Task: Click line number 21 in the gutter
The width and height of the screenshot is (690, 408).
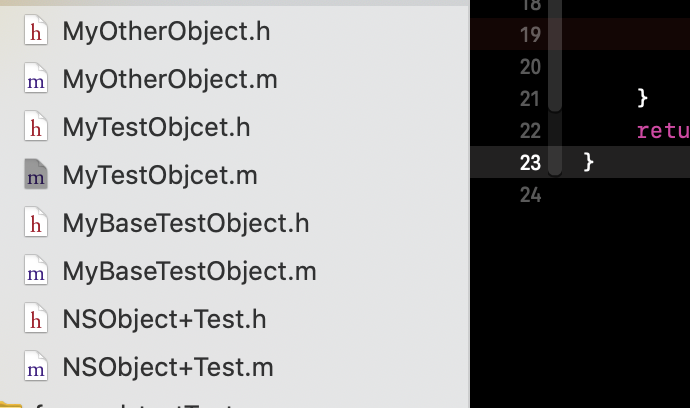Action: (x=530, y=98)
